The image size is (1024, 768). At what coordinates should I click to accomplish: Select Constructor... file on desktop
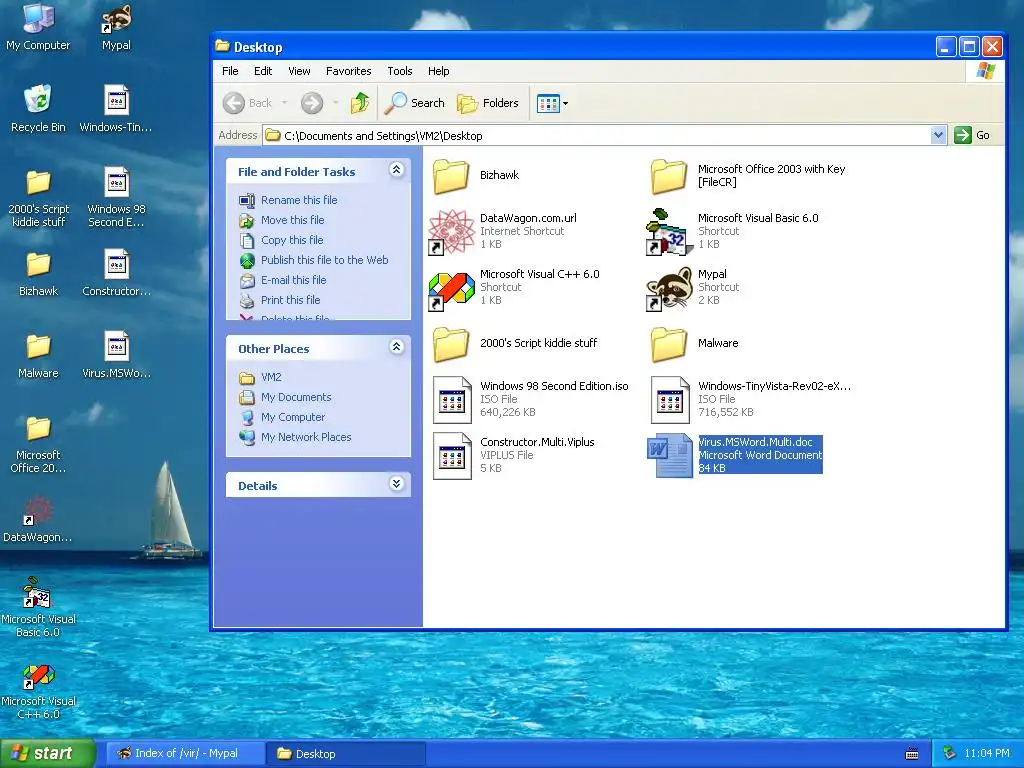point(116,272)
